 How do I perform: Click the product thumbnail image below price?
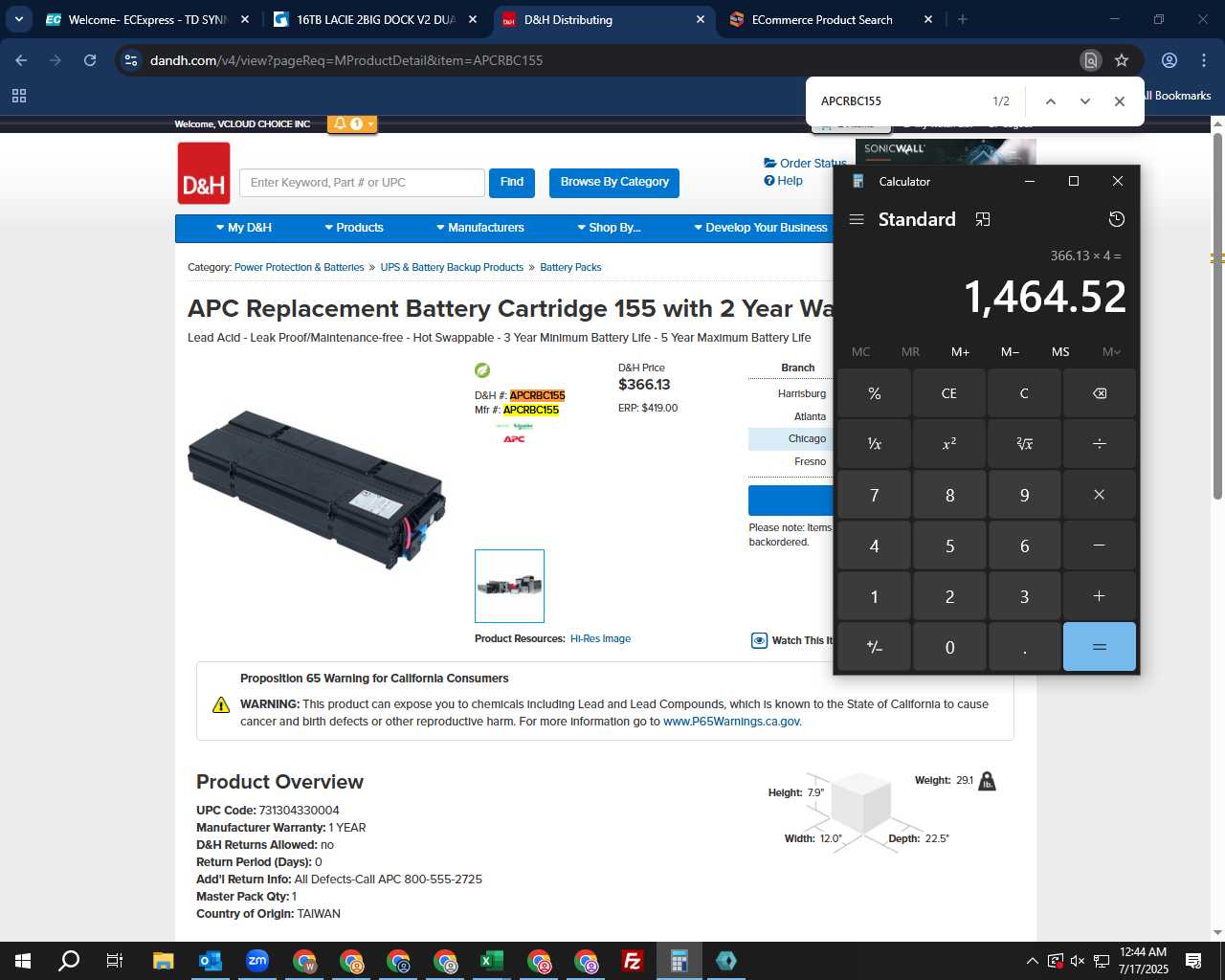click(x=509, y=586)
